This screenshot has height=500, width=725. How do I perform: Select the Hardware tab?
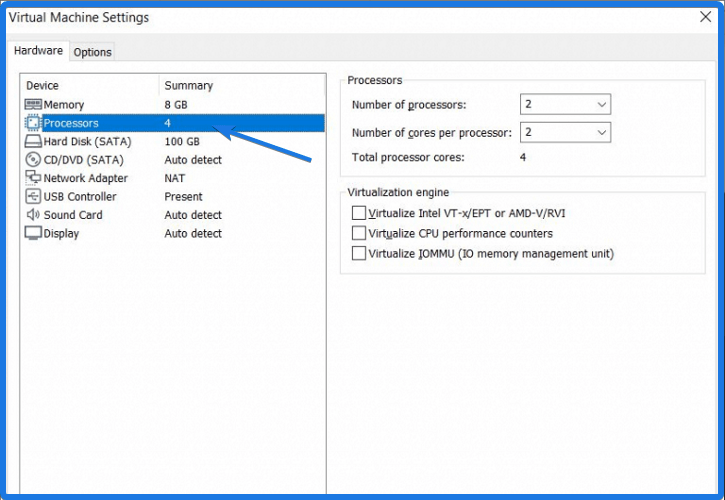point(38,50)
